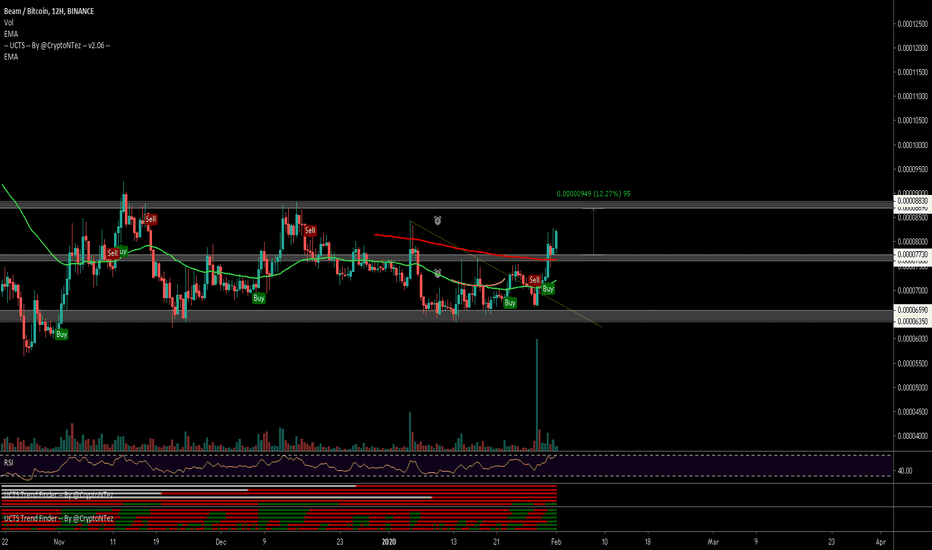Click the Apr date label on time axis
This screenshot has width=932, height=550.
(881, 542)
